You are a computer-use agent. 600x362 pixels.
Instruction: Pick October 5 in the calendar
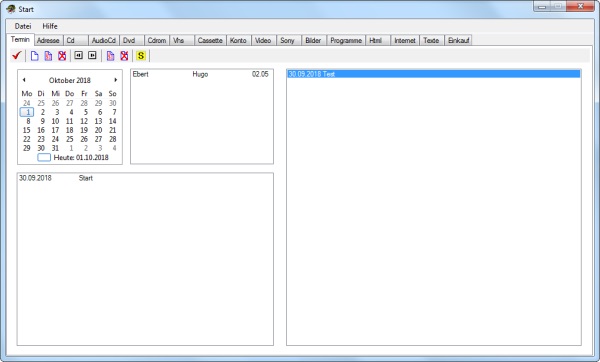86,112
